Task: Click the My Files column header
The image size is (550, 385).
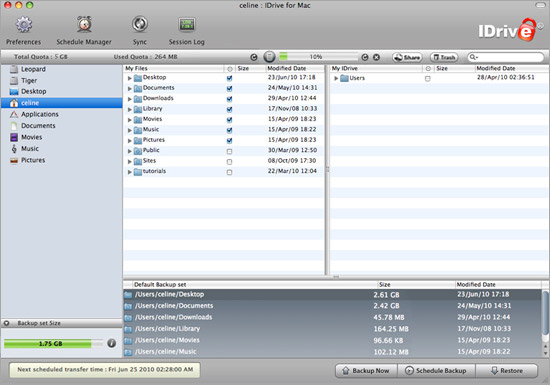Action: (173, 68)
